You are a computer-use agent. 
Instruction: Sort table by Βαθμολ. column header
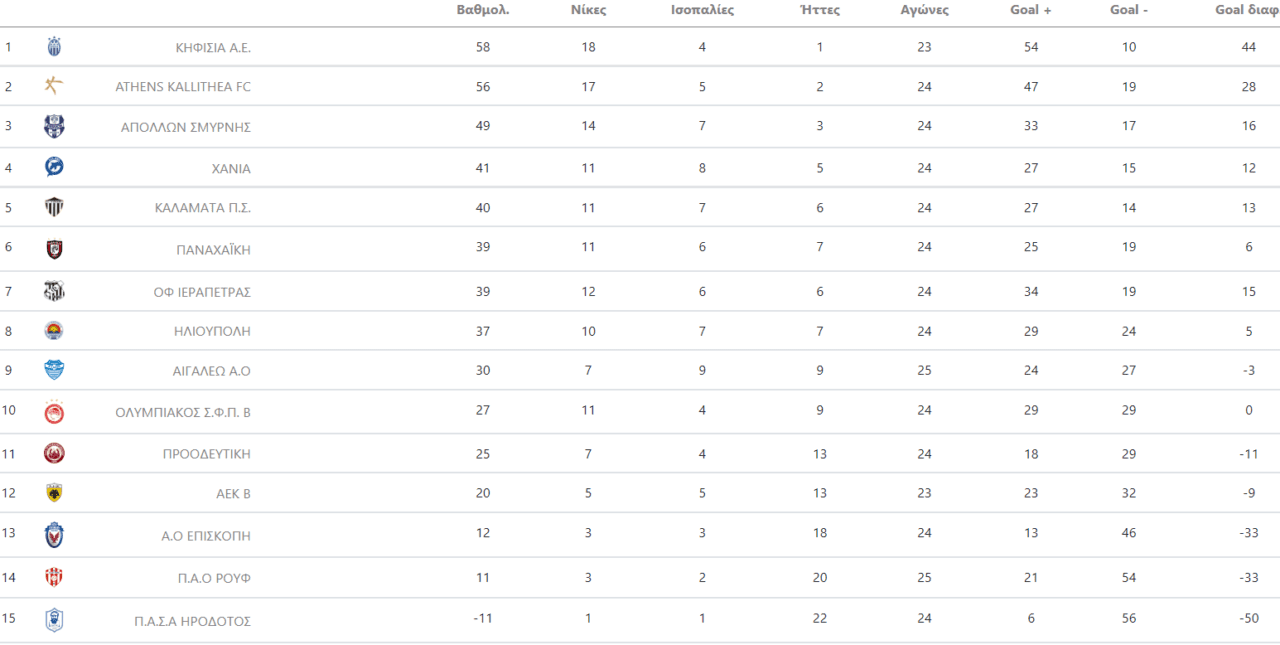pos(483,10)
